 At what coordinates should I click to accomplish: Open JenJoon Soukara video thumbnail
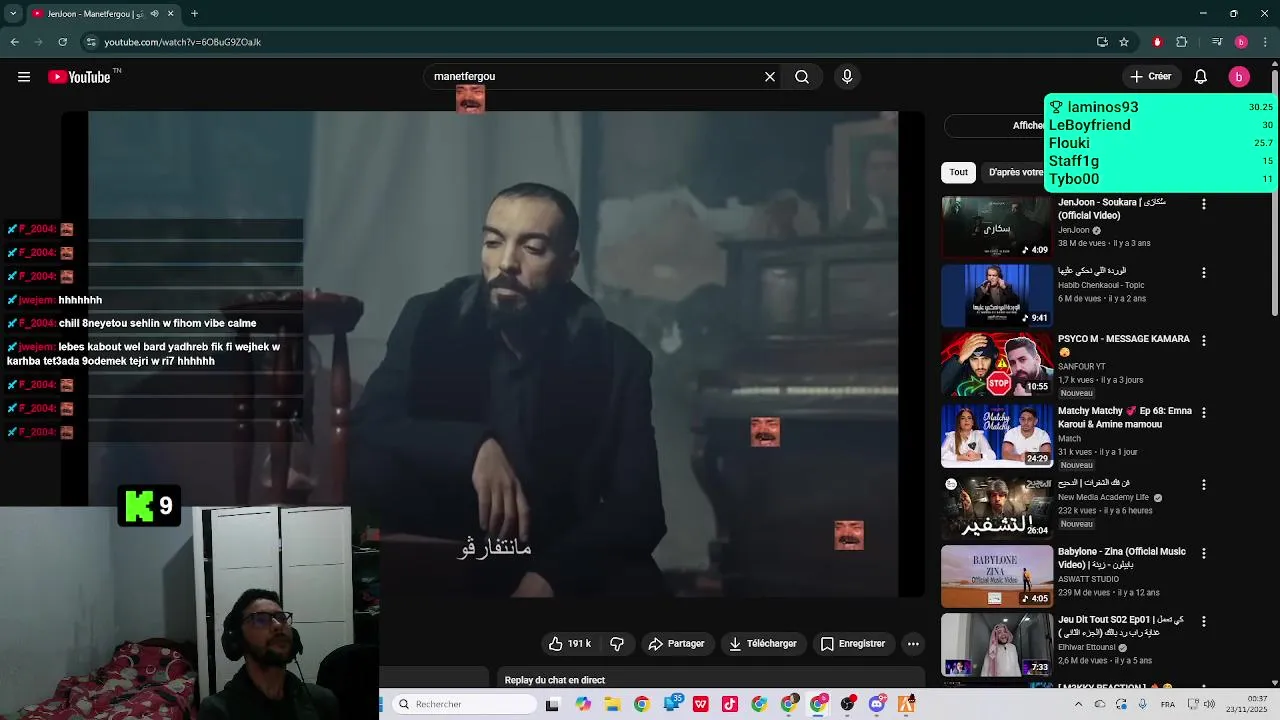point(997,227)
